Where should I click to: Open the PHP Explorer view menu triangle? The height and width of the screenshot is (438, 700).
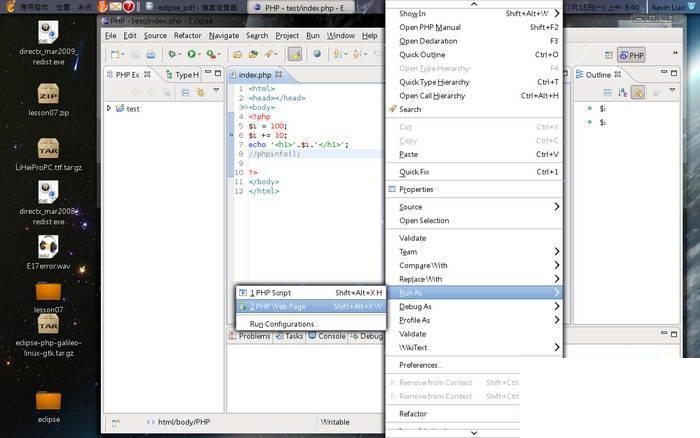216,90
